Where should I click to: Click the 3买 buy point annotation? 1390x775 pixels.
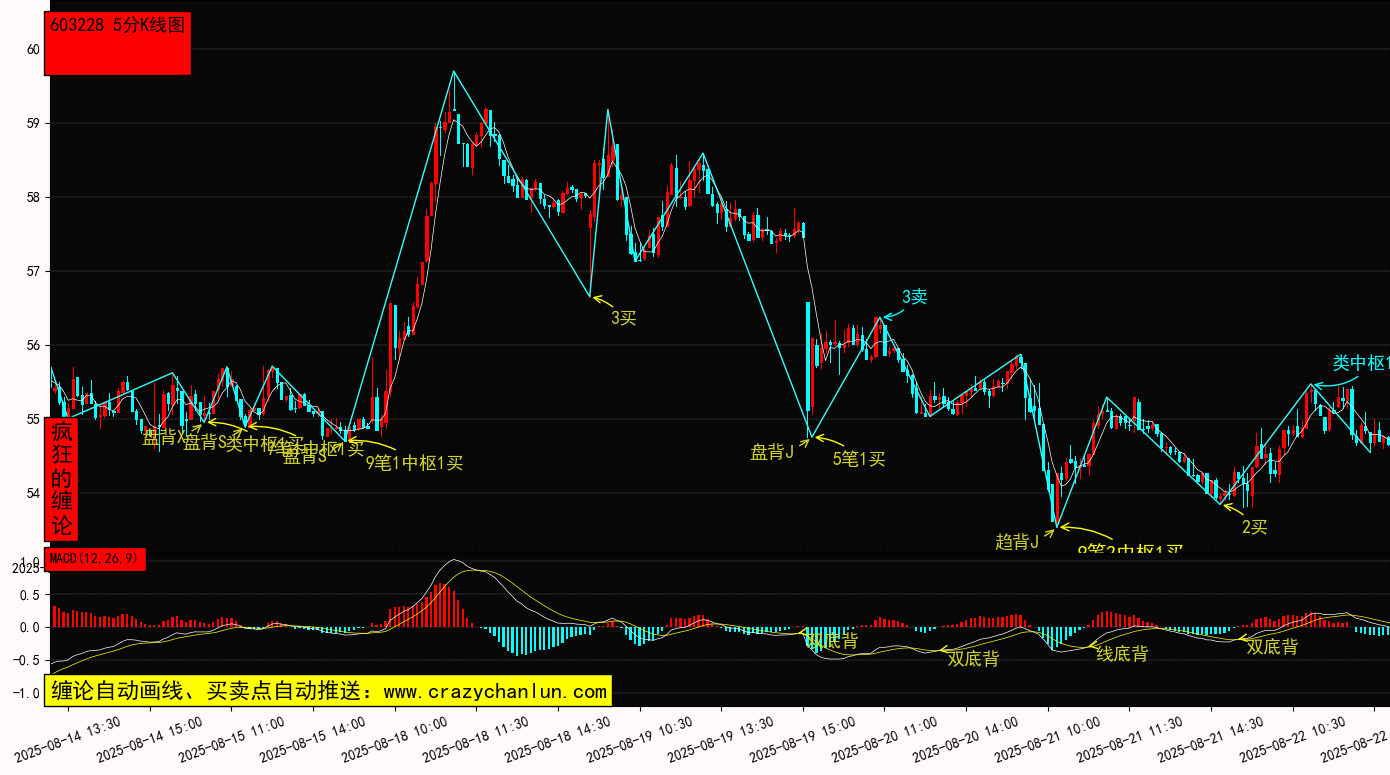pos(624,318)
